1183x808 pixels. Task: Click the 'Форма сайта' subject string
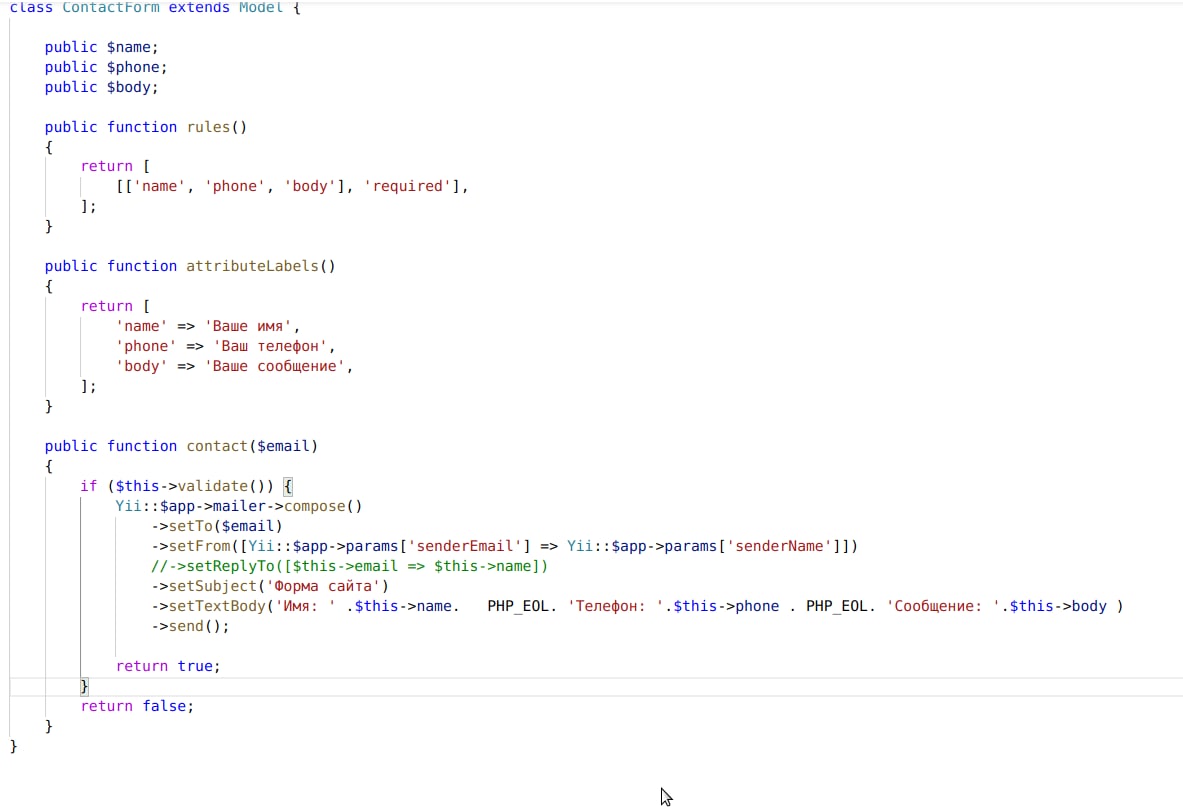click(323, 586)
